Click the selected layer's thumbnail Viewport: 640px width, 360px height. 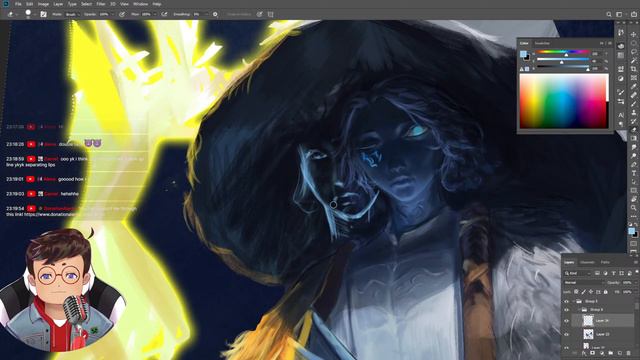coord(589,321)
